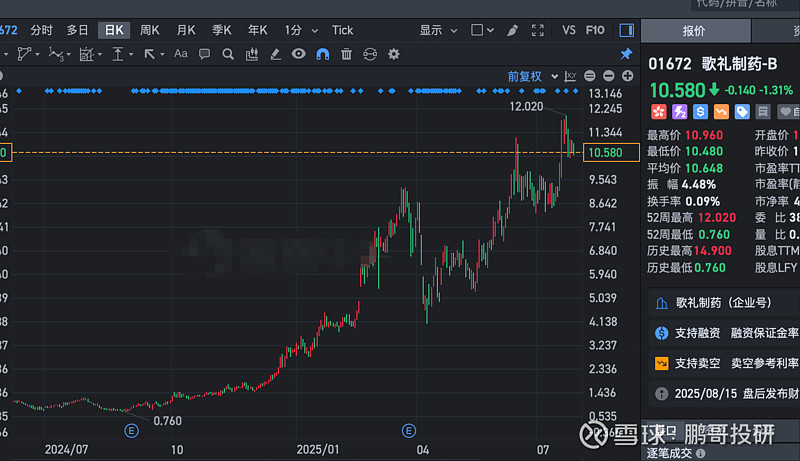Select the wave 1-3 pattern tool
The width and height of the screenshot is (800, 461).
click(x=56, y=54)
